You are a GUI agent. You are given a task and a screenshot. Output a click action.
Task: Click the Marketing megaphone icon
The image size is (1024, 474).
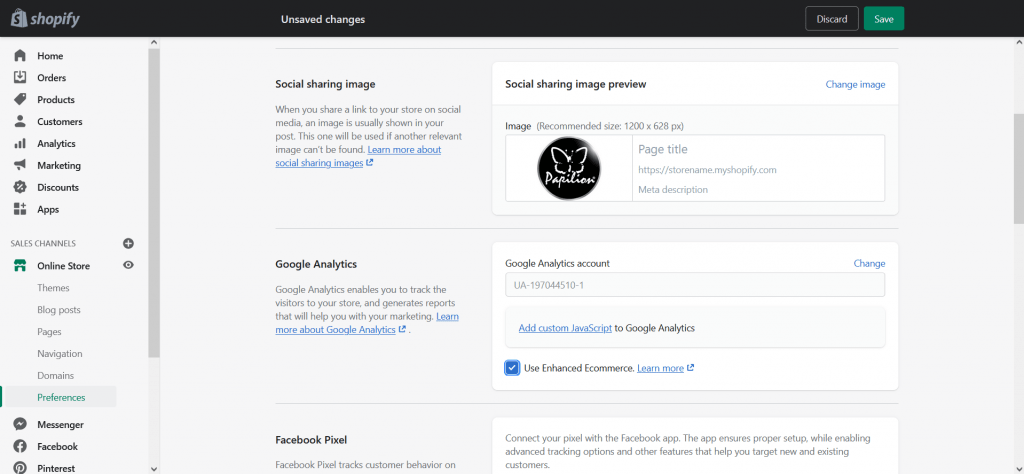20,165
